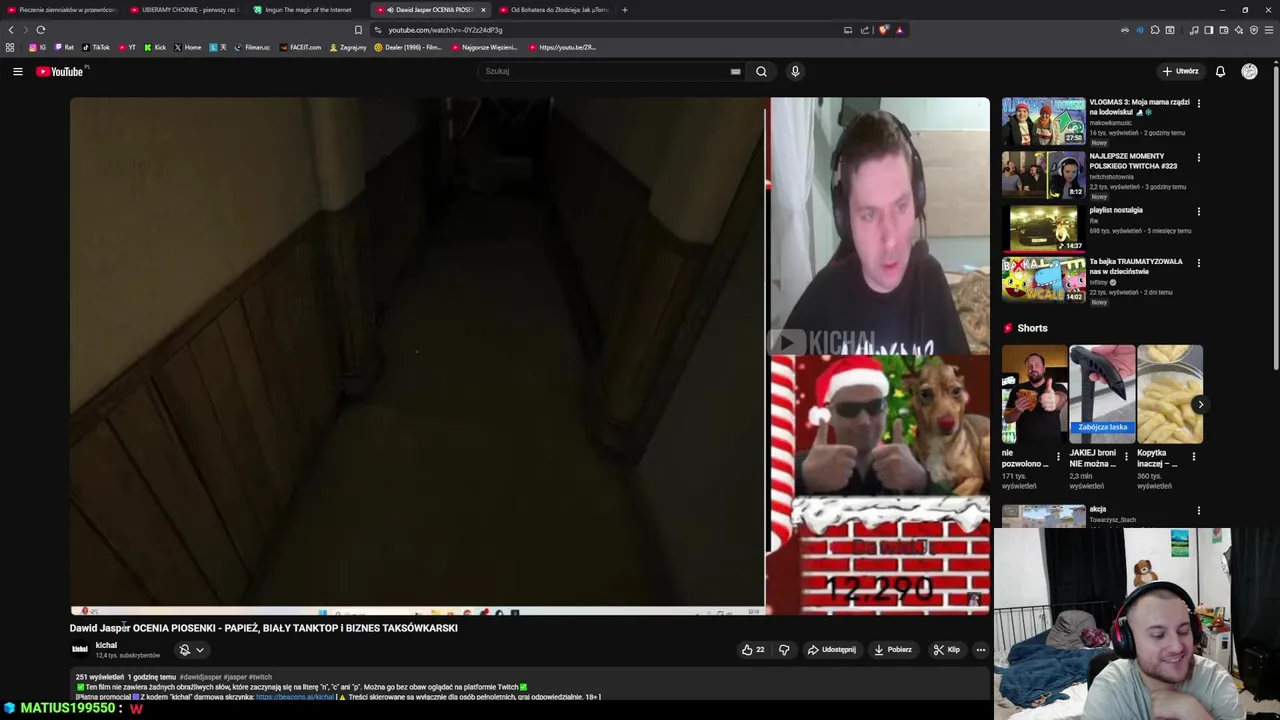This screenshot has height=720, width=1280.
Task: Open VLOGMAS 3 video thumbnail
Action: click(x=1044, y=122)
